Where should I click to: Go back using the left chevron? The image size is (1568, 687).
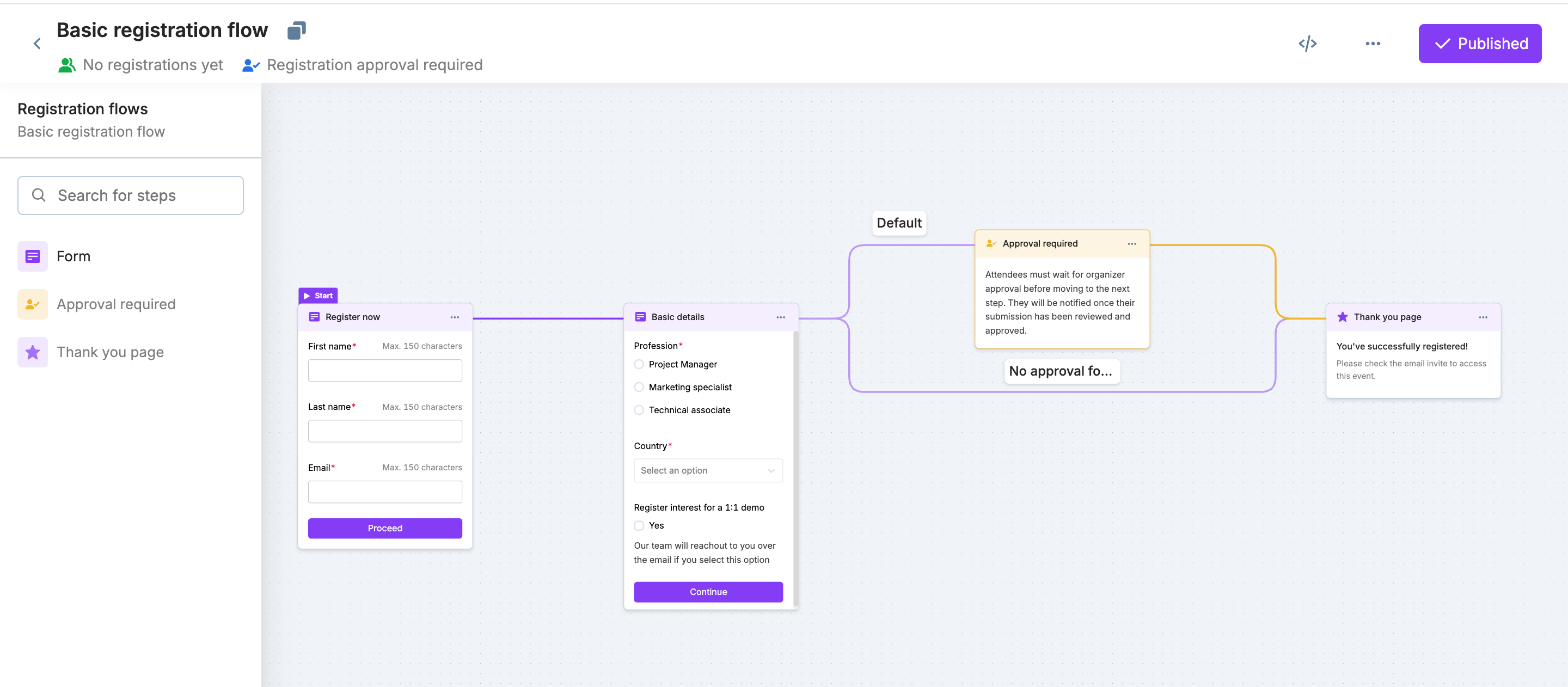pos(37,43)
